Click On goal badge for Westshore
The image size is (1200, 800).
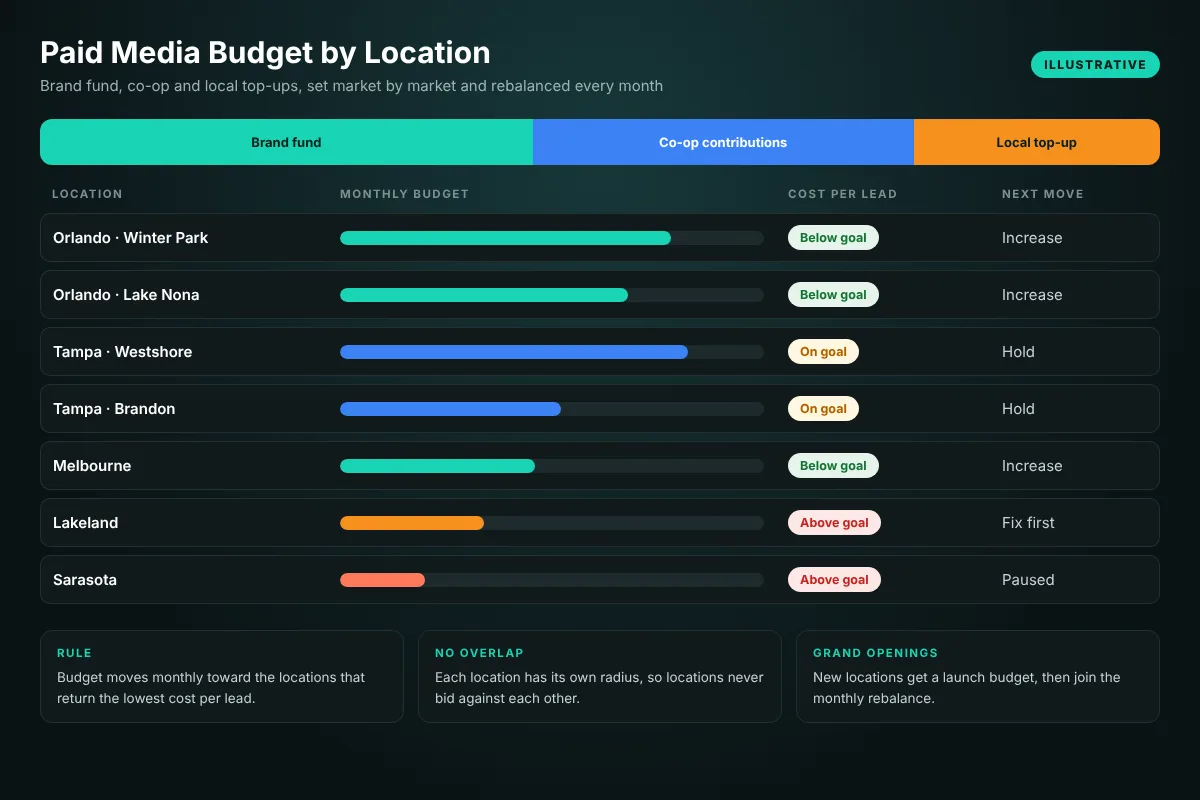point(823,352)
